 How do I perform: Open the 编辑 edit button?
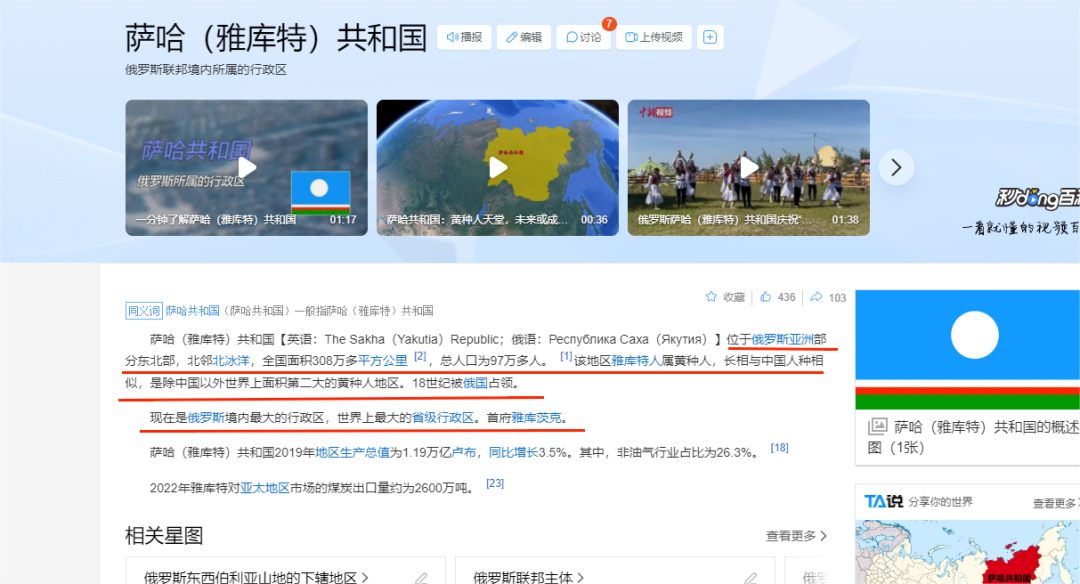(523, 37)
